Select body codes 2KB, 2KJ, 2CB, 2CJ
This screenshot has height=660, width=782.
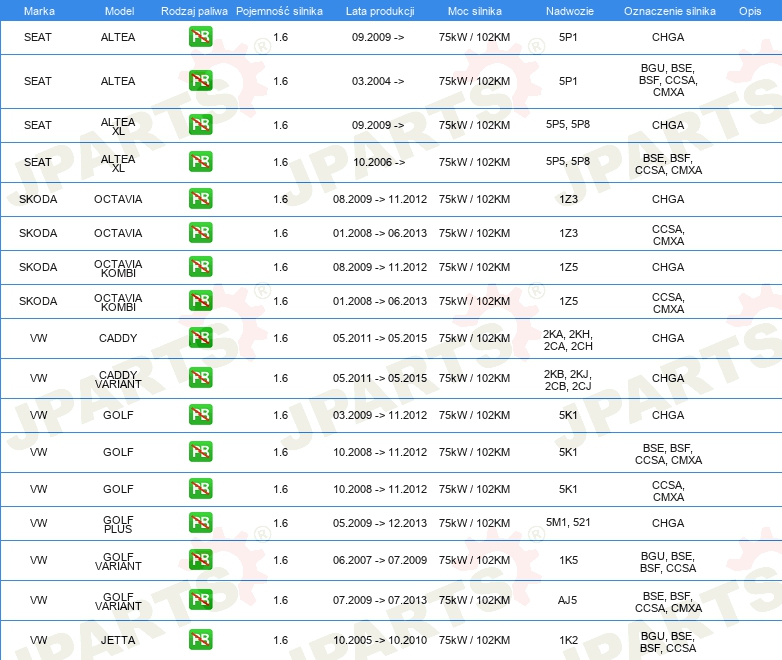[x=568, y=380]
